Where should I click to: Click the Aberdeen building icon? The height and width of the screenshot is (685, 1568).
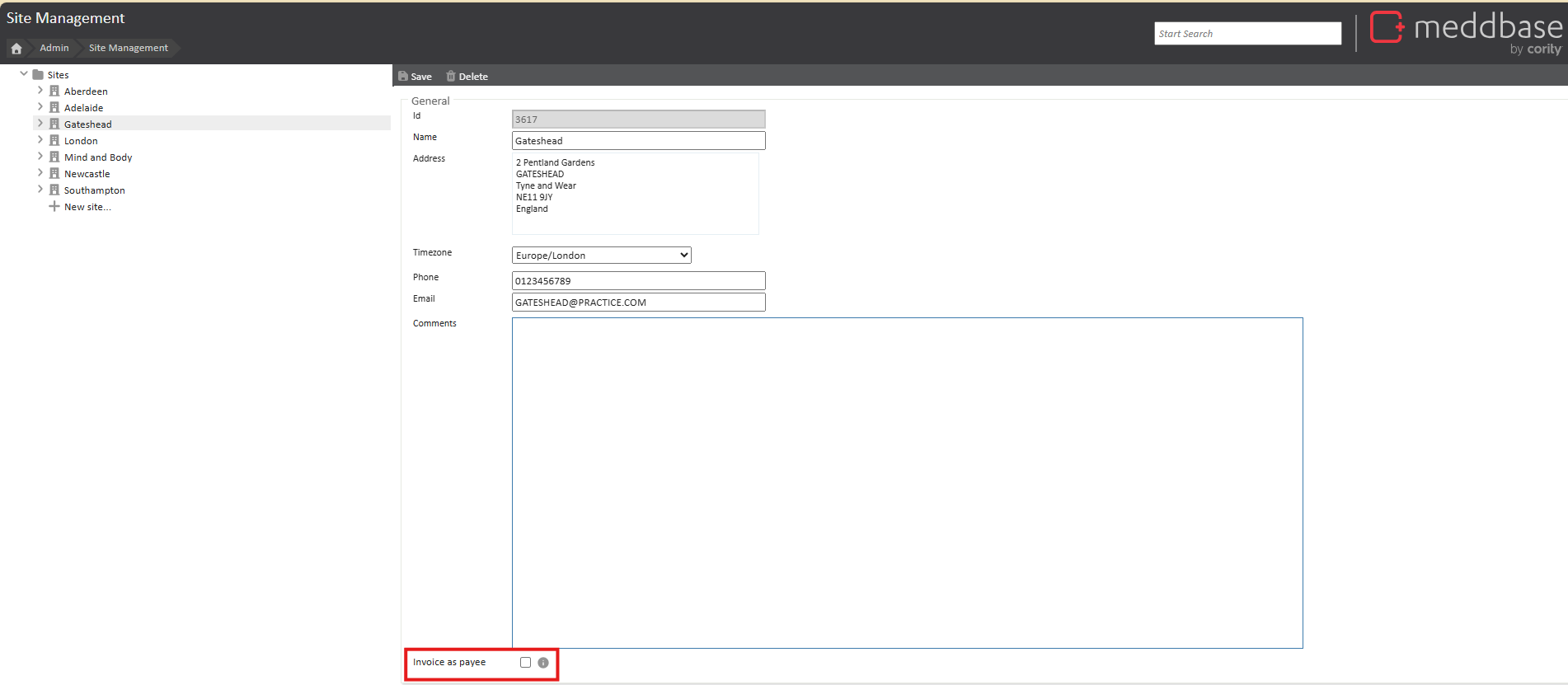pyautogui.click(x=54, y=91)
